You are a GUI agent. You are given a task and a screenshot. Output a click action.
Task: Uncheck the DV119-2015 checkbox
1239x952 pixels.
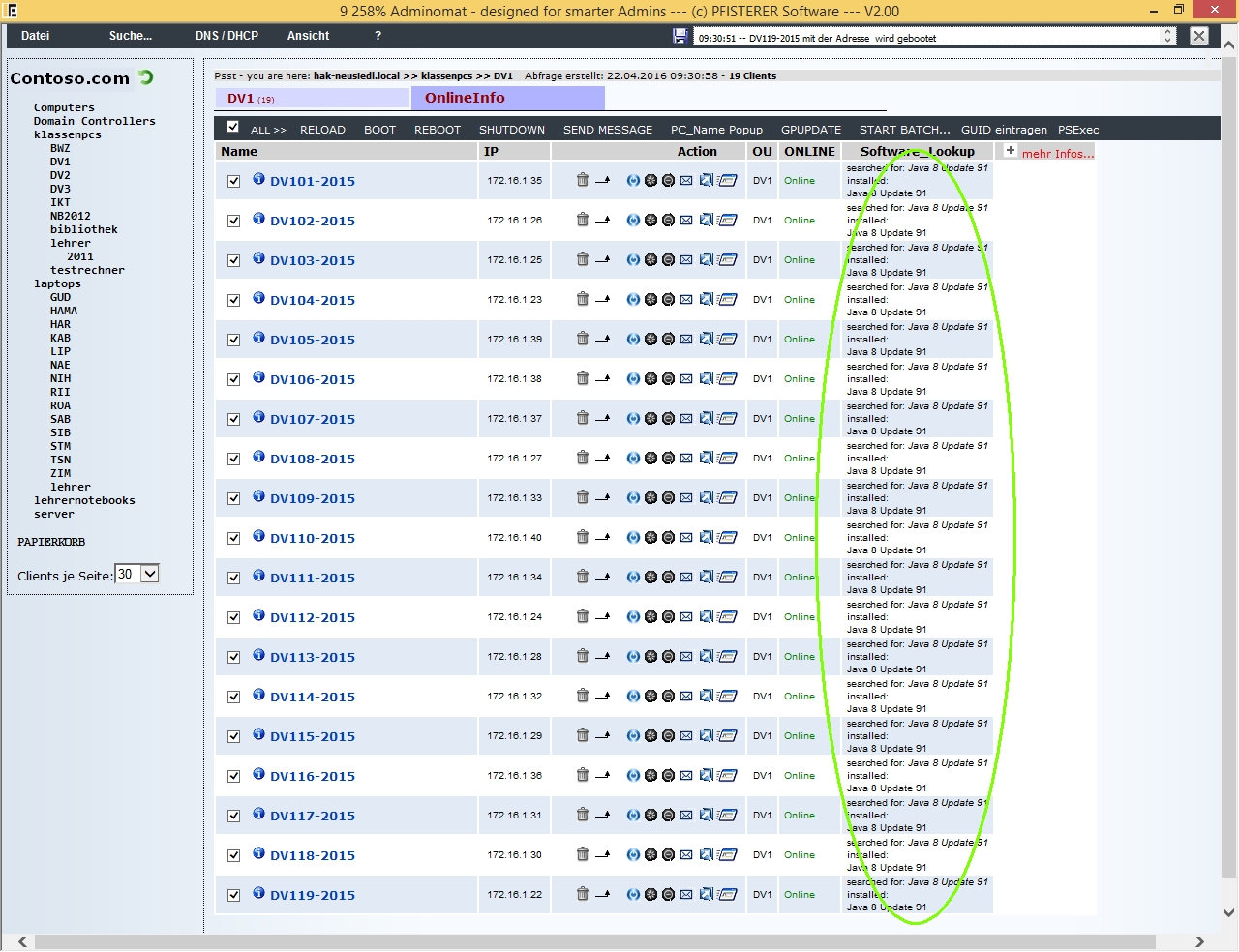(233, 895)
